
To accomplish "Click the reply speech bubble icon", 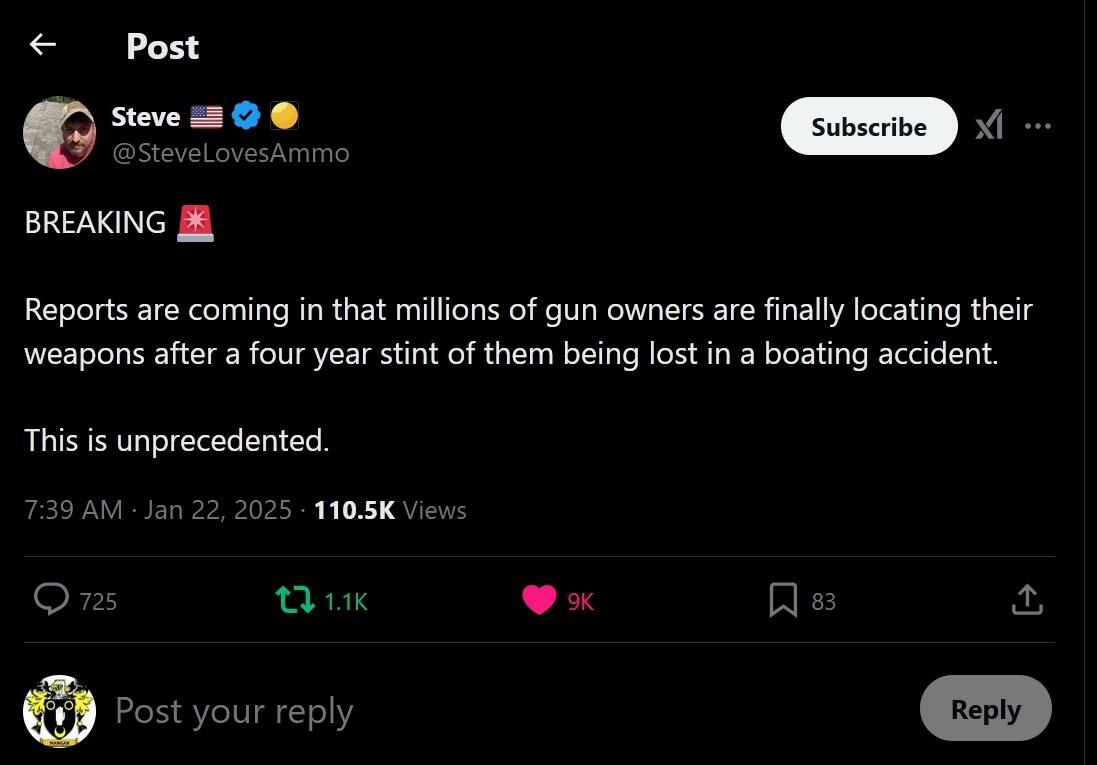I will point(51,600).
